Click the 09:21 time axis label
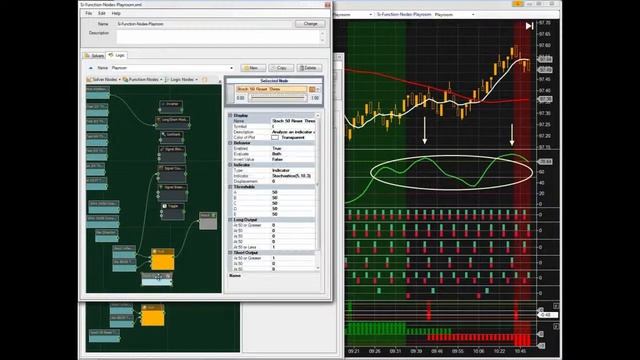 tap(354, 351)
